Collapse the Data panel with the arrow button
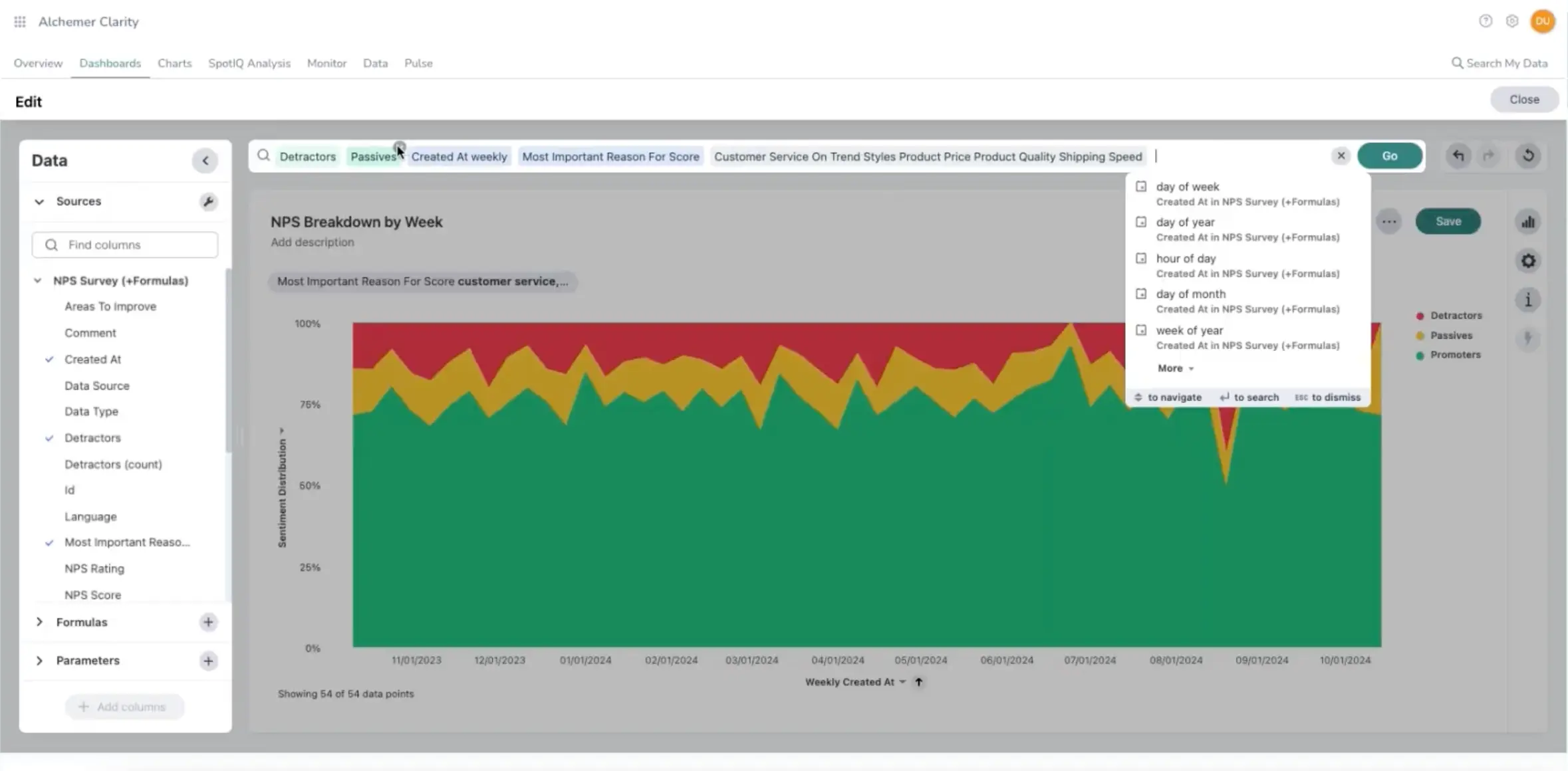Viewport: 1568px width, 771px height. pyautogui.click(x=205, y=160)
